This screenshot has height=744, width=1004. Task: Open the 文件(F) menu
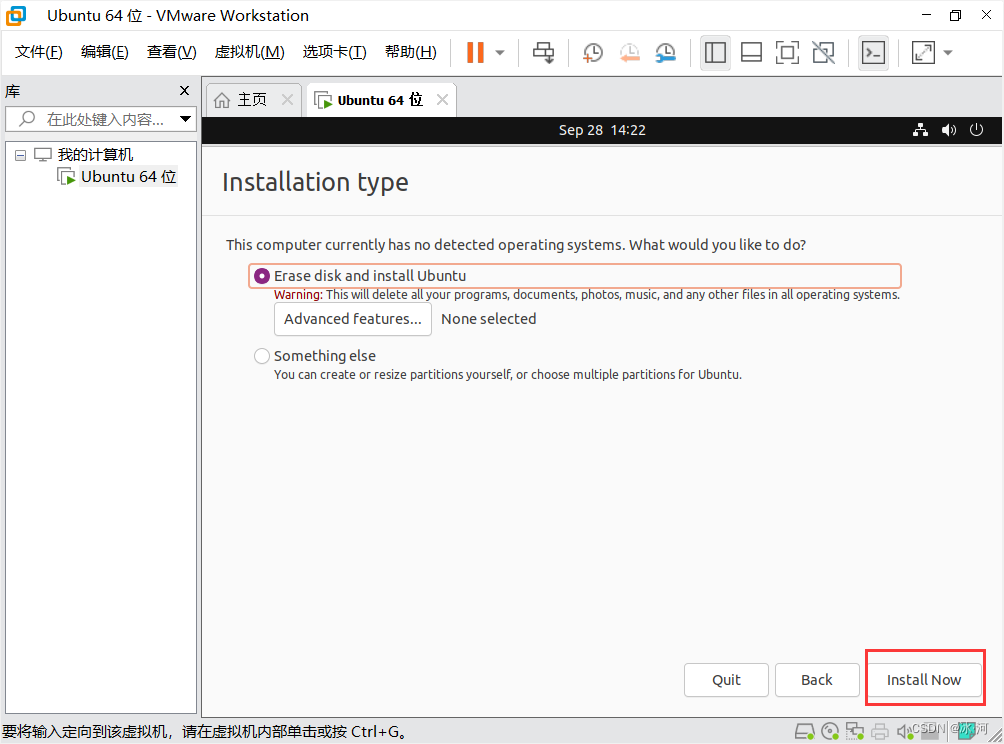pyautogui.click(x=38, y=52)
